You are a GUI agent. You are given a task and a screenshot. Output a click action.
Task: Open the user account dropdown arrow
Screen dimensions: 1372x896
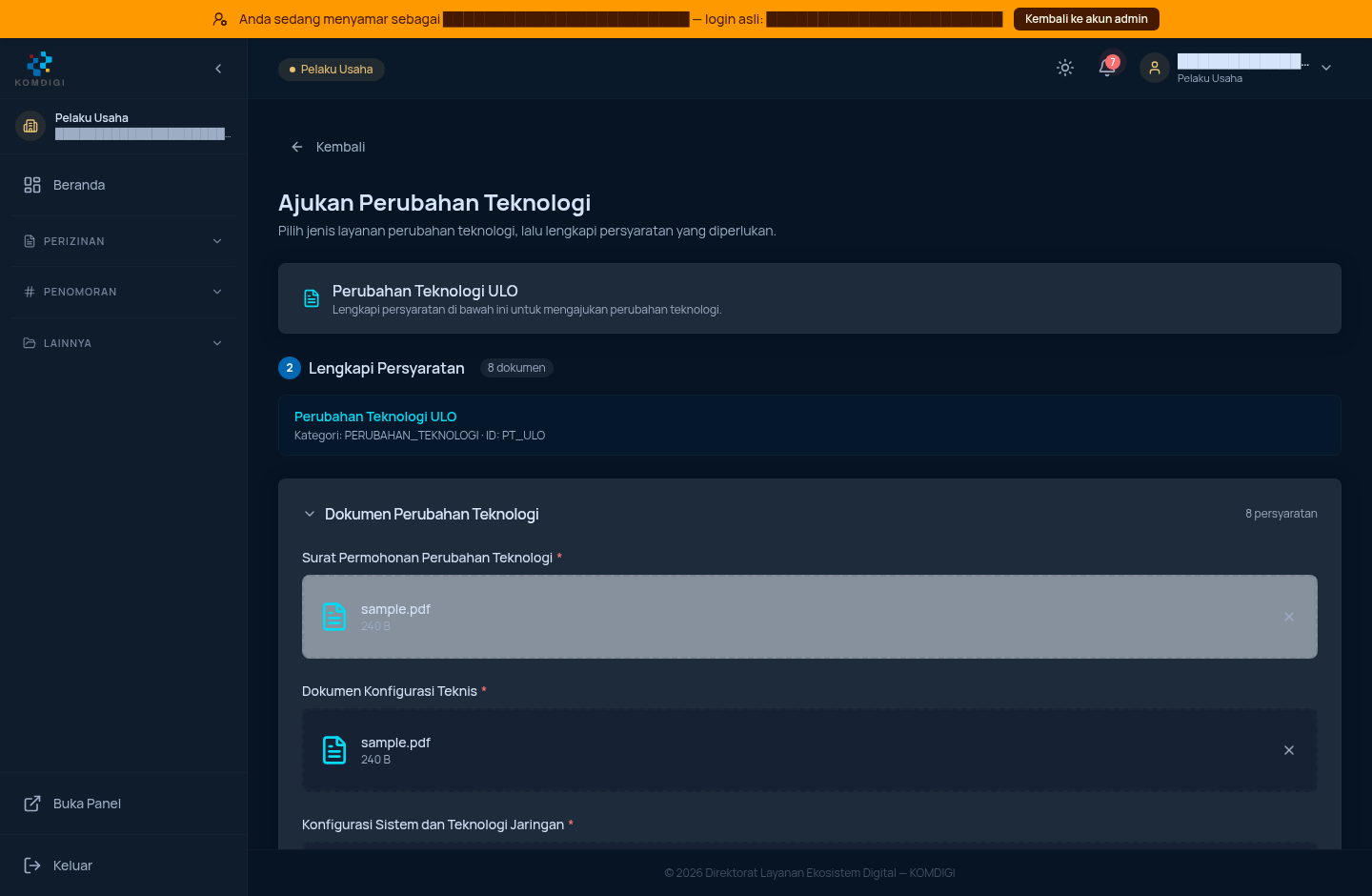[1326, 68]
